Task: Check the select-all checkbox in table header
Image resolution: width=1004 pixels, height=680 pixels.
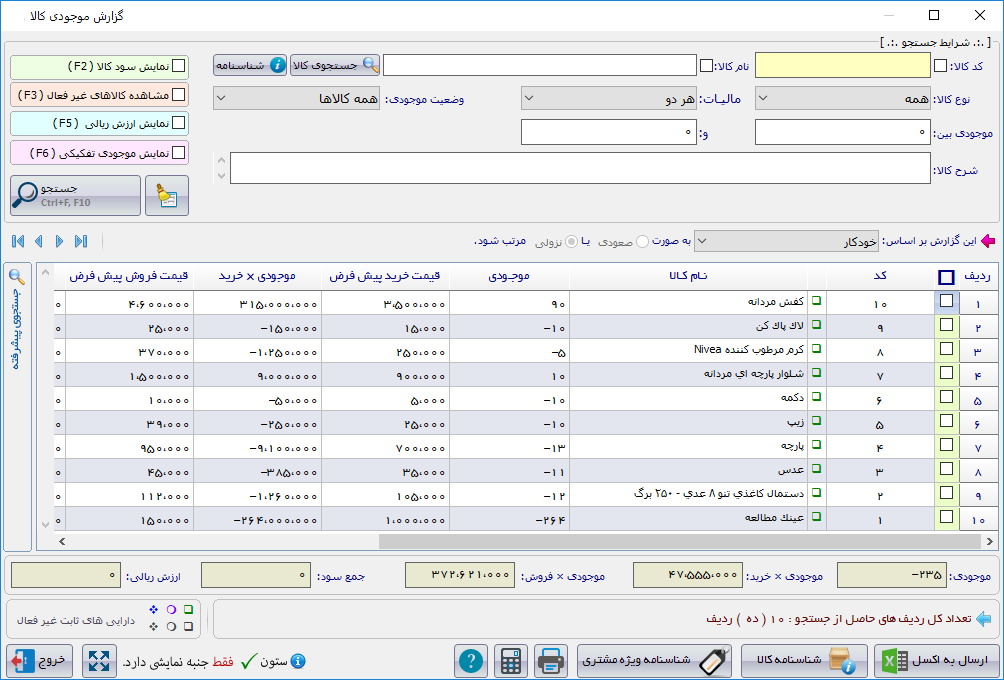Action: [x=946, y=277]
